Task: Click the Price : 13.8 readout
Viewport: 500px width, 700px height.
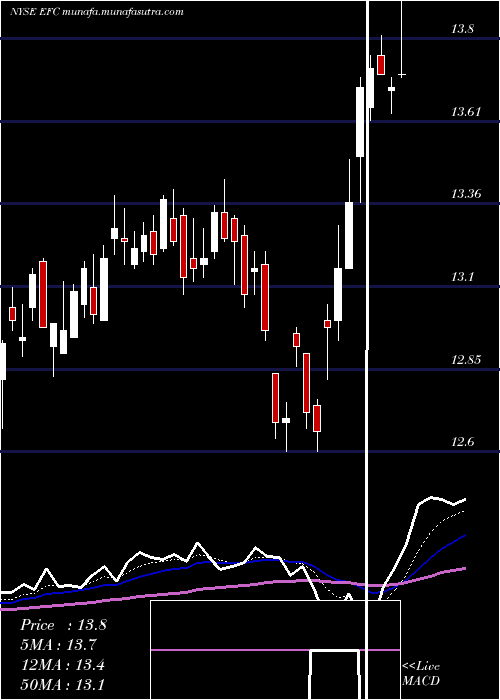Action: coord(63,625)
